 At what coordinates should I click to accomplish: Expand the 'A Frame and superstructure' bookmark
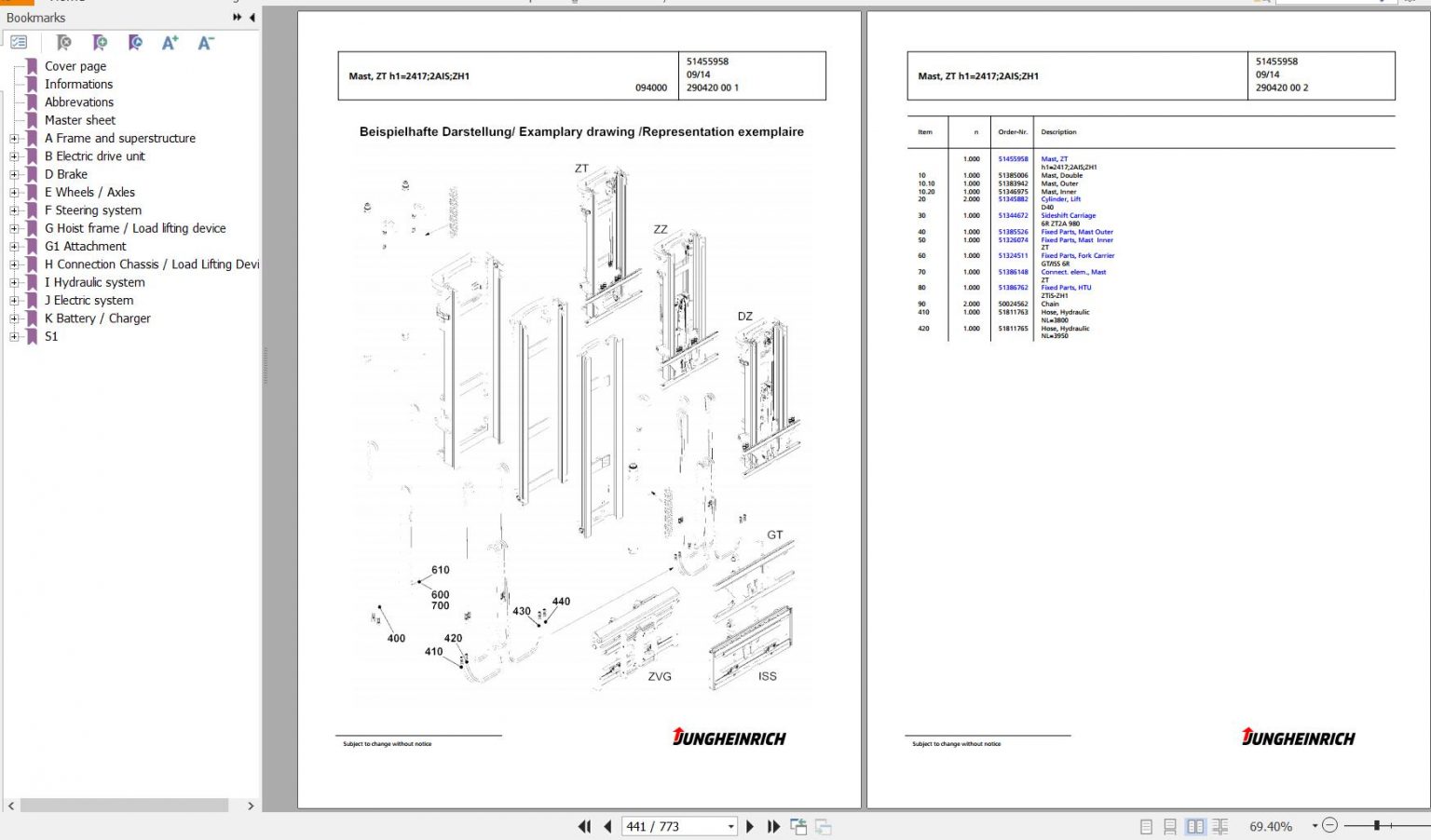click(14, 139)
